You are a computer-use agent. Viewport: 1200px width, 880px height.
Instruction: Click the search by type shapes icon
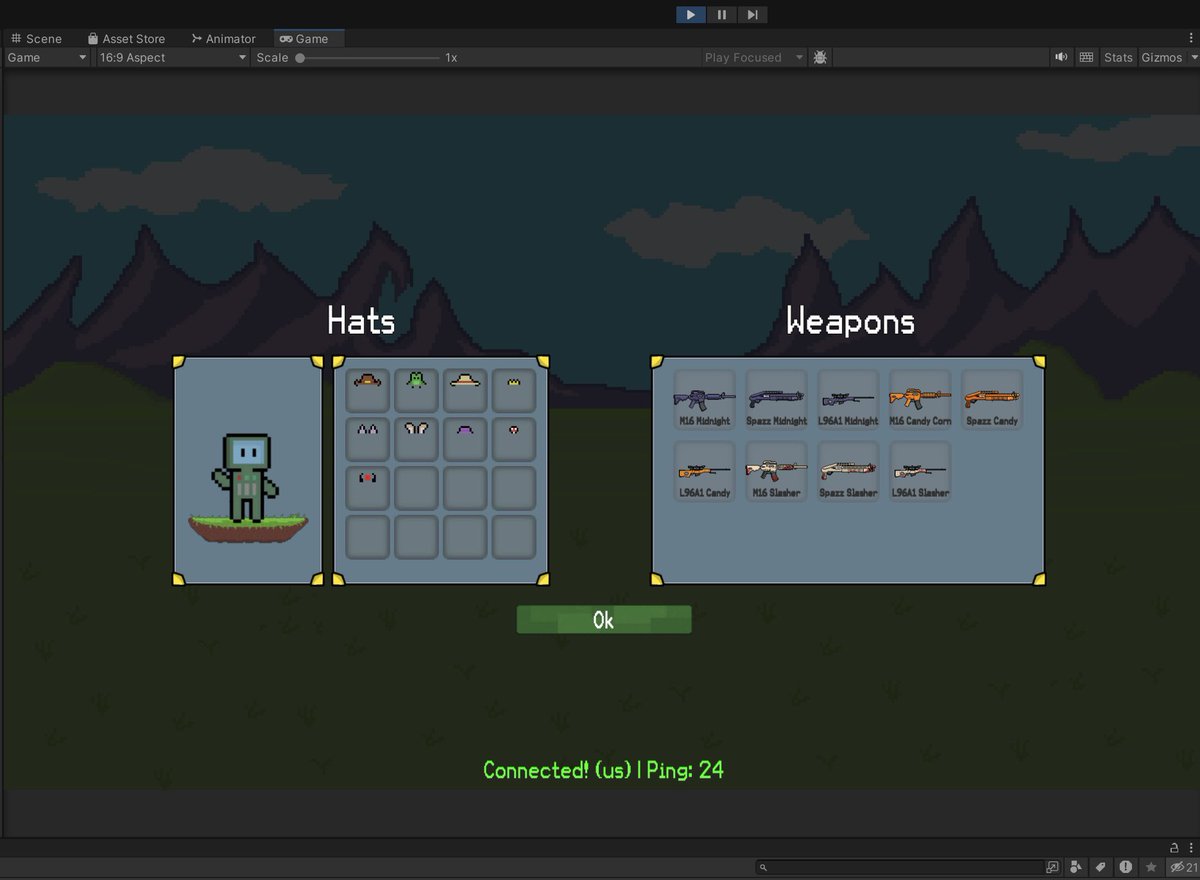pyautogui.click(x=1076, y=867)
